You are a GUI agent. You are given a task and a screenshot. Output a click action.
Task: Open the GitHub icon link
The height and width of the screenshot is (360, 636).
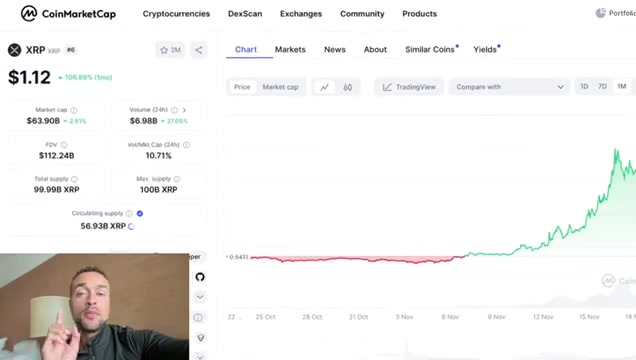point(200,277)
